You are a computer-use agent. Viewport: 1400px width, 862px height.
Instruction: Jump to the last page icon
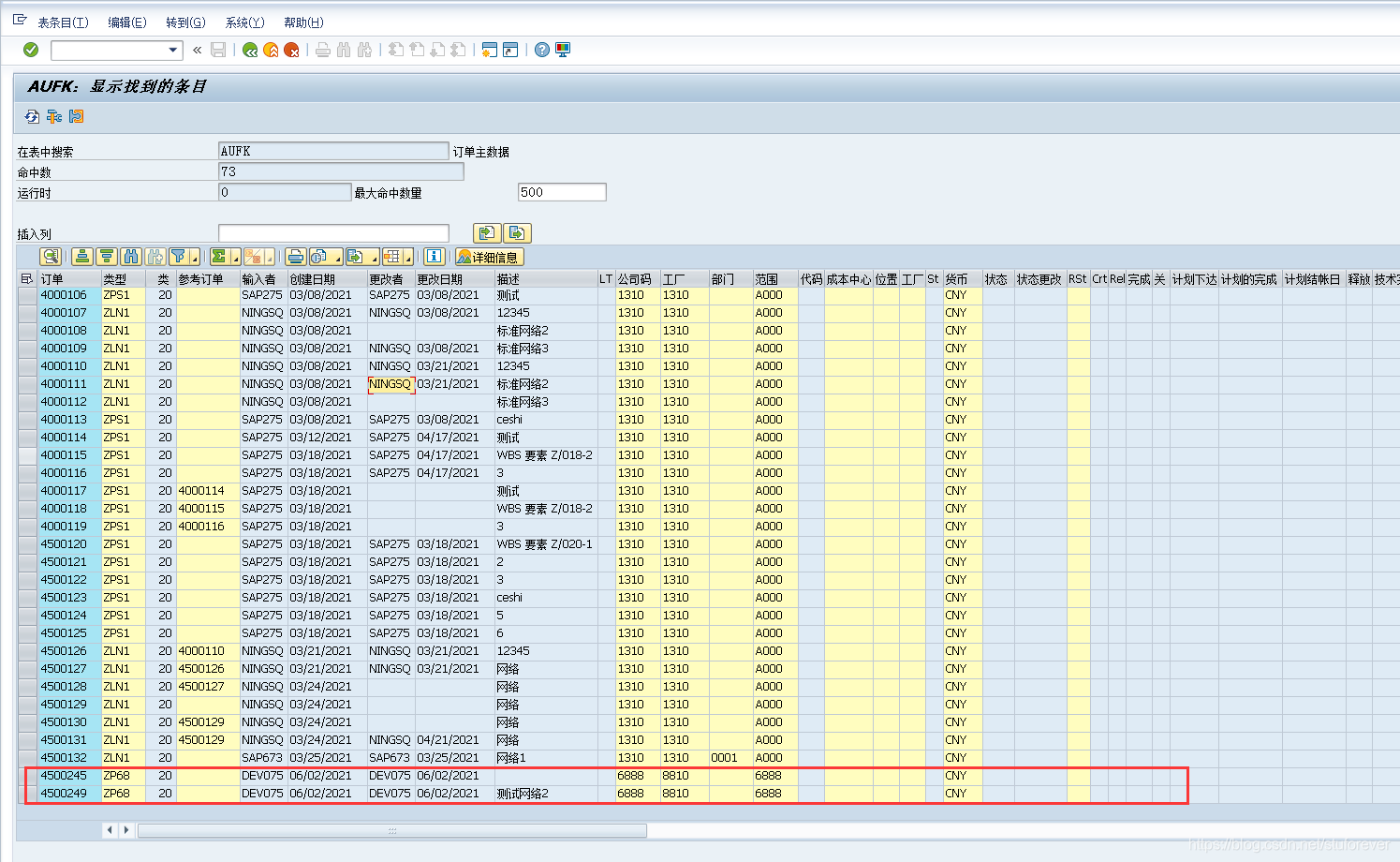tap(458, 50)
